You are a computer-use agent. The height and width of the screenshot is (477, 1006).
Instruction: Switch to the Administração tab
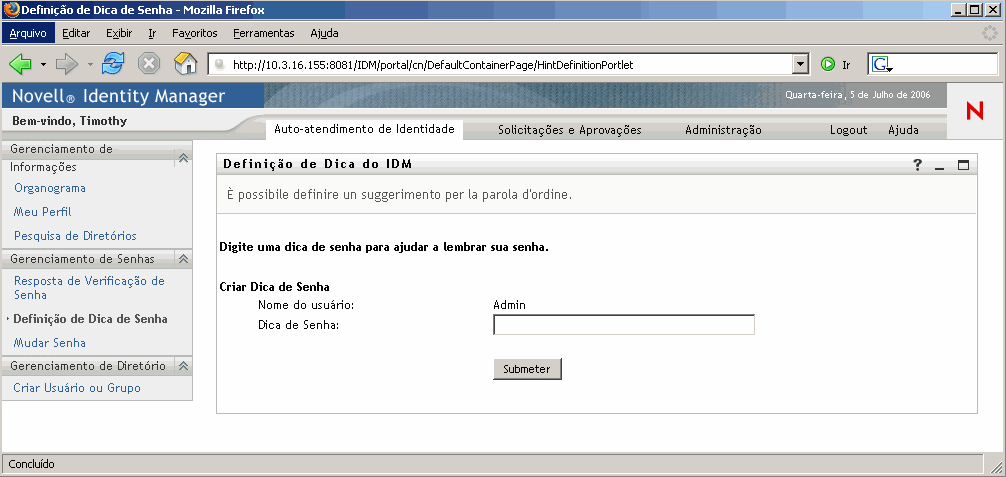pos(723,130)
